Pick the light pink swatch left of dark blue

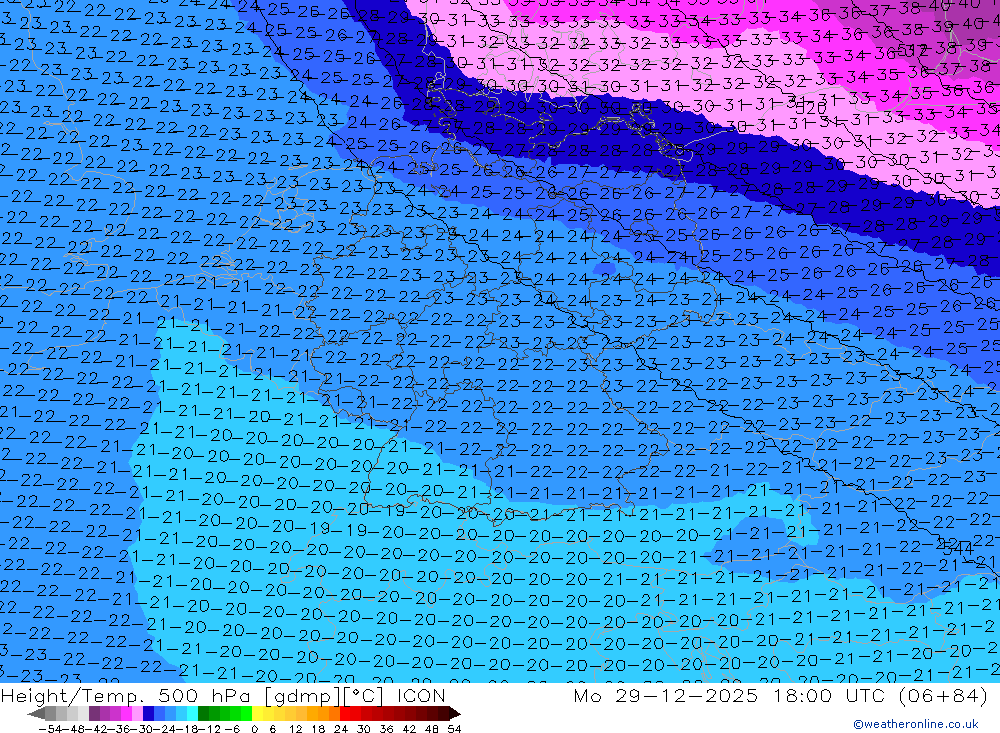tap(137, 713)
